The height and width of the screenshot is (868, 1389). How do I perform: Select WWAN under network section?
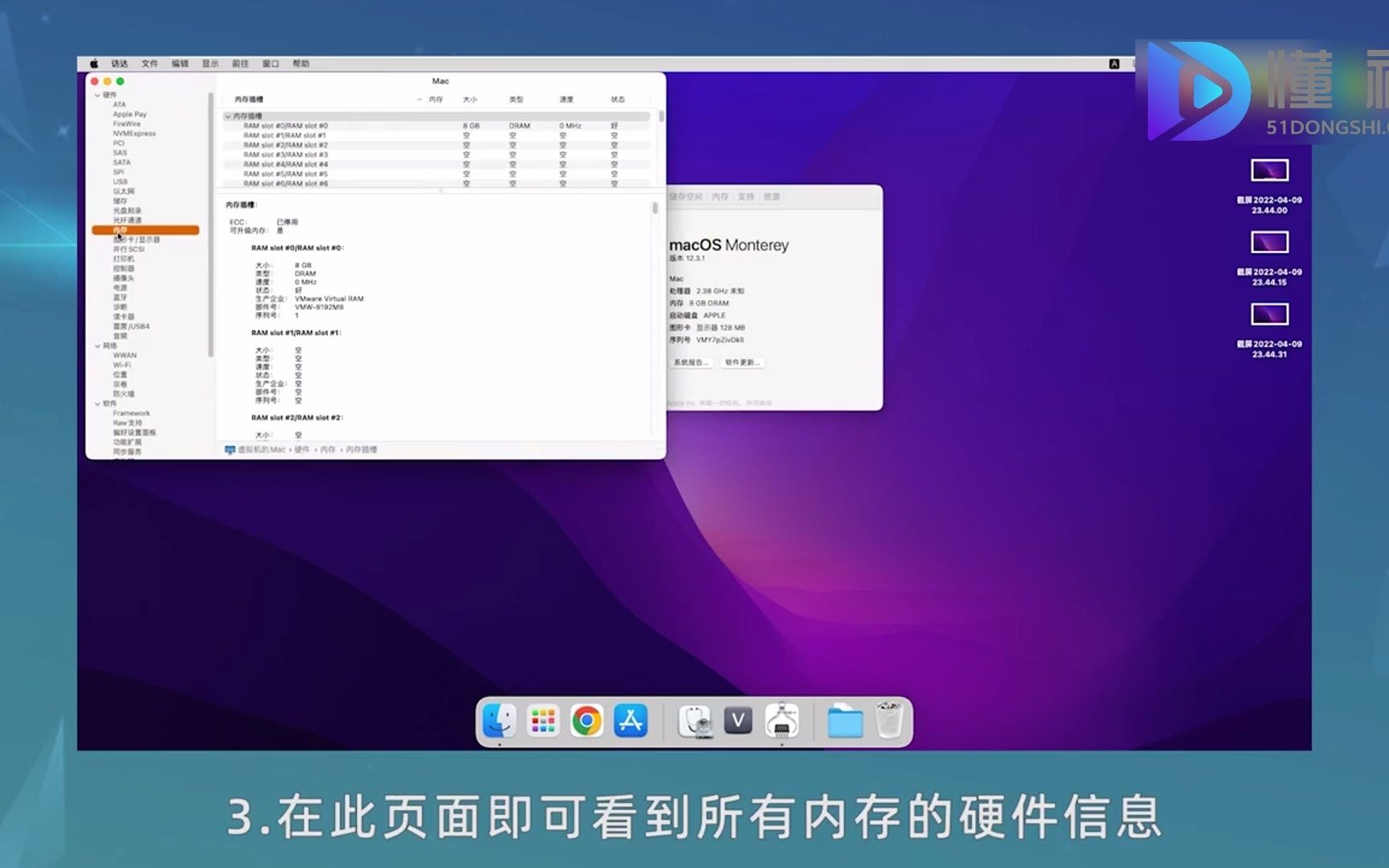pyautogui.click(x=125, y=355)
